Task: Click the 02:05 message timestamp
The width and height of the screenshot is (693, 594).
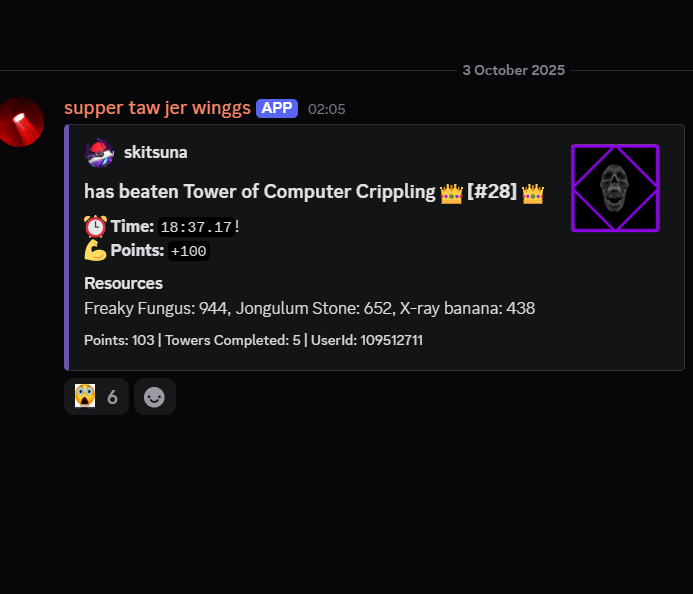Action: tap(327, 109)
